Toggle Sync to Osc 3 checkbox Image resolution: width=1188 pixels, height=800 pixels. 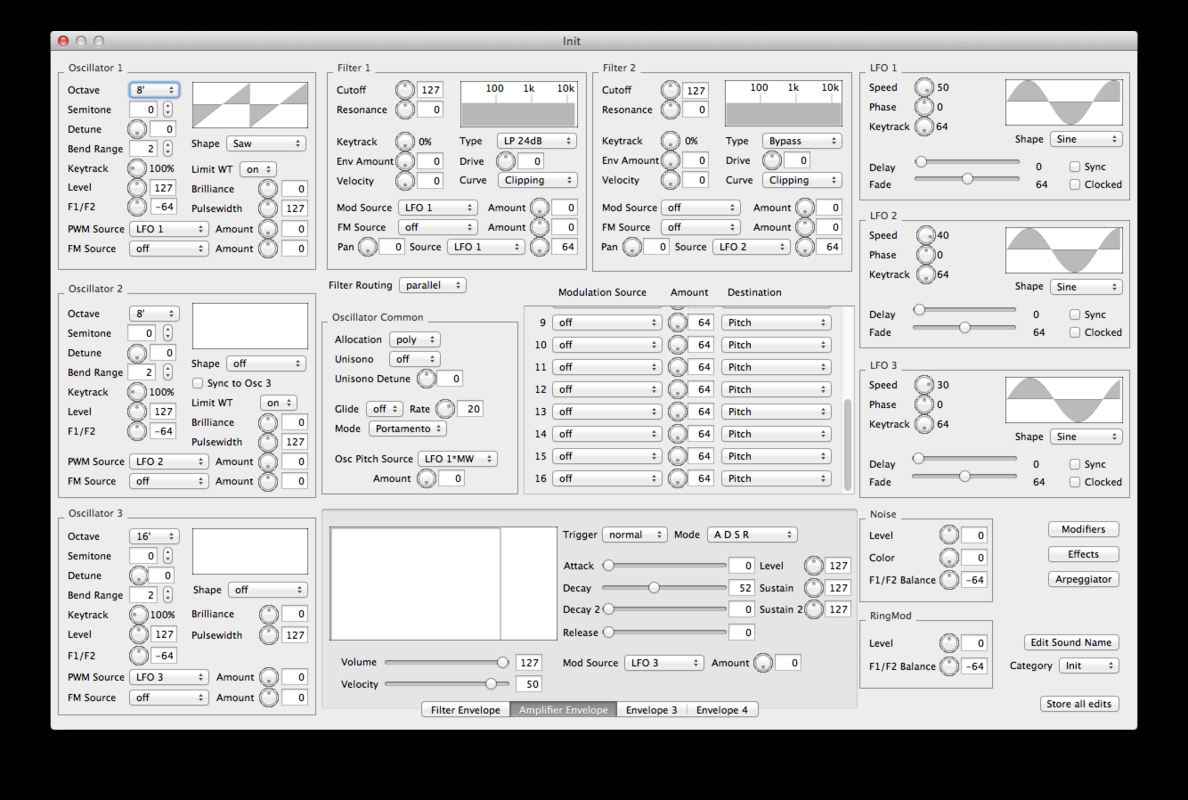tap(197, 383)
